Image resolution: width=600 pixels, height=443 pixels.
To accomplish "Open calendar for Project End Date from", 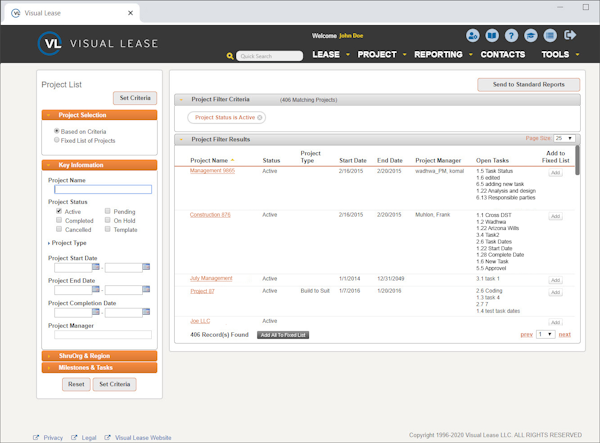I will [96, 289].
